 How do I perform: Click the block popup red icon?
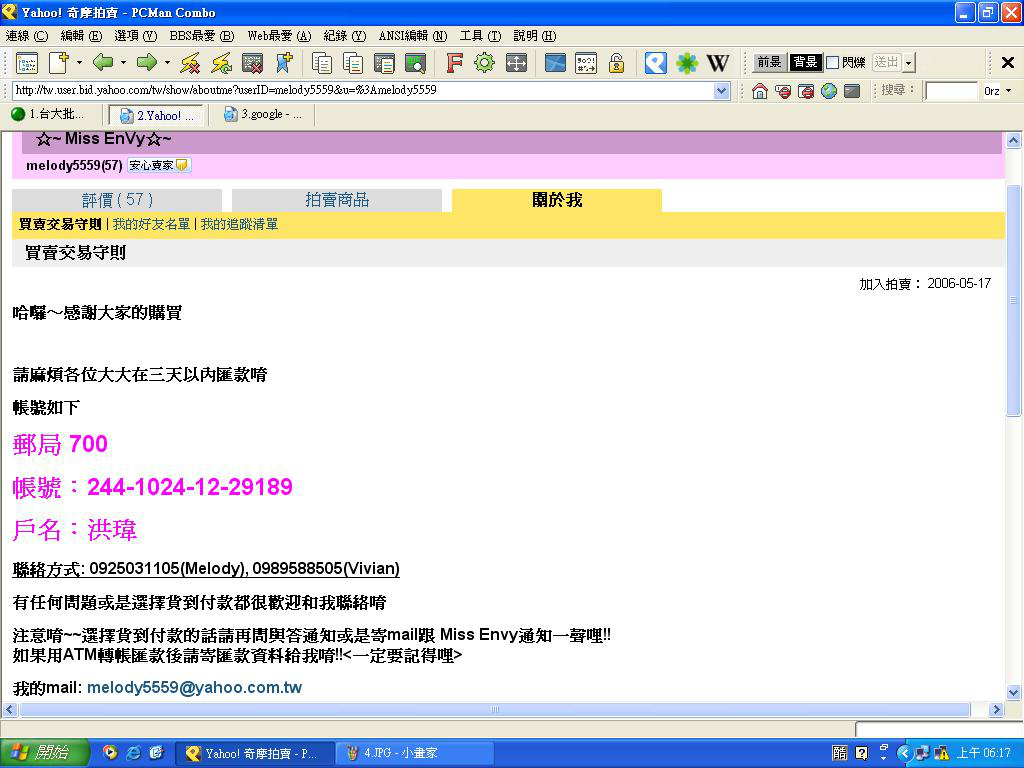(783, 91)
